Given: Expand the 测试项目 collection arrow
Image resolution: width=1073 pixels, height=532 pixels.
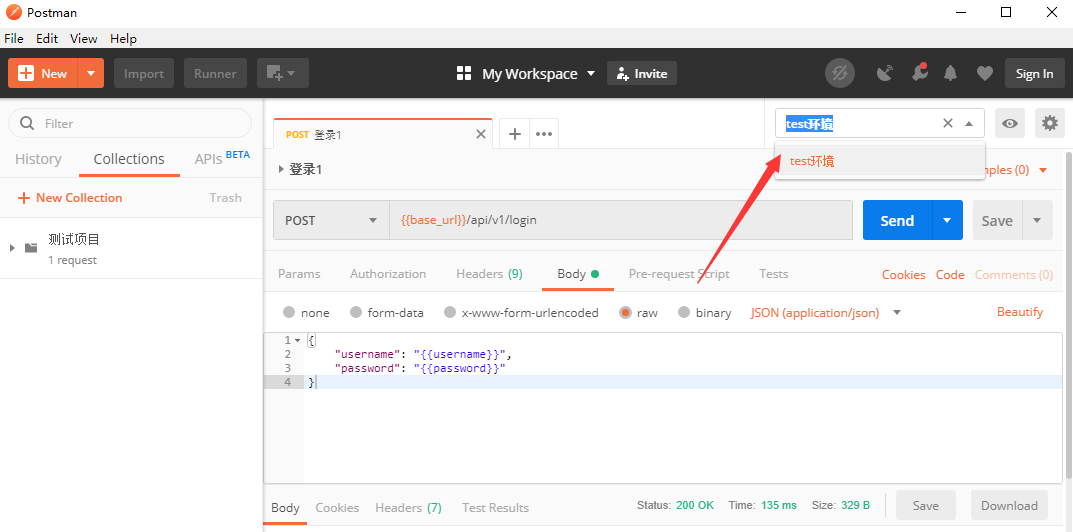Looking at the screenshot, I should pyautogui.click(x=12, y=247).
